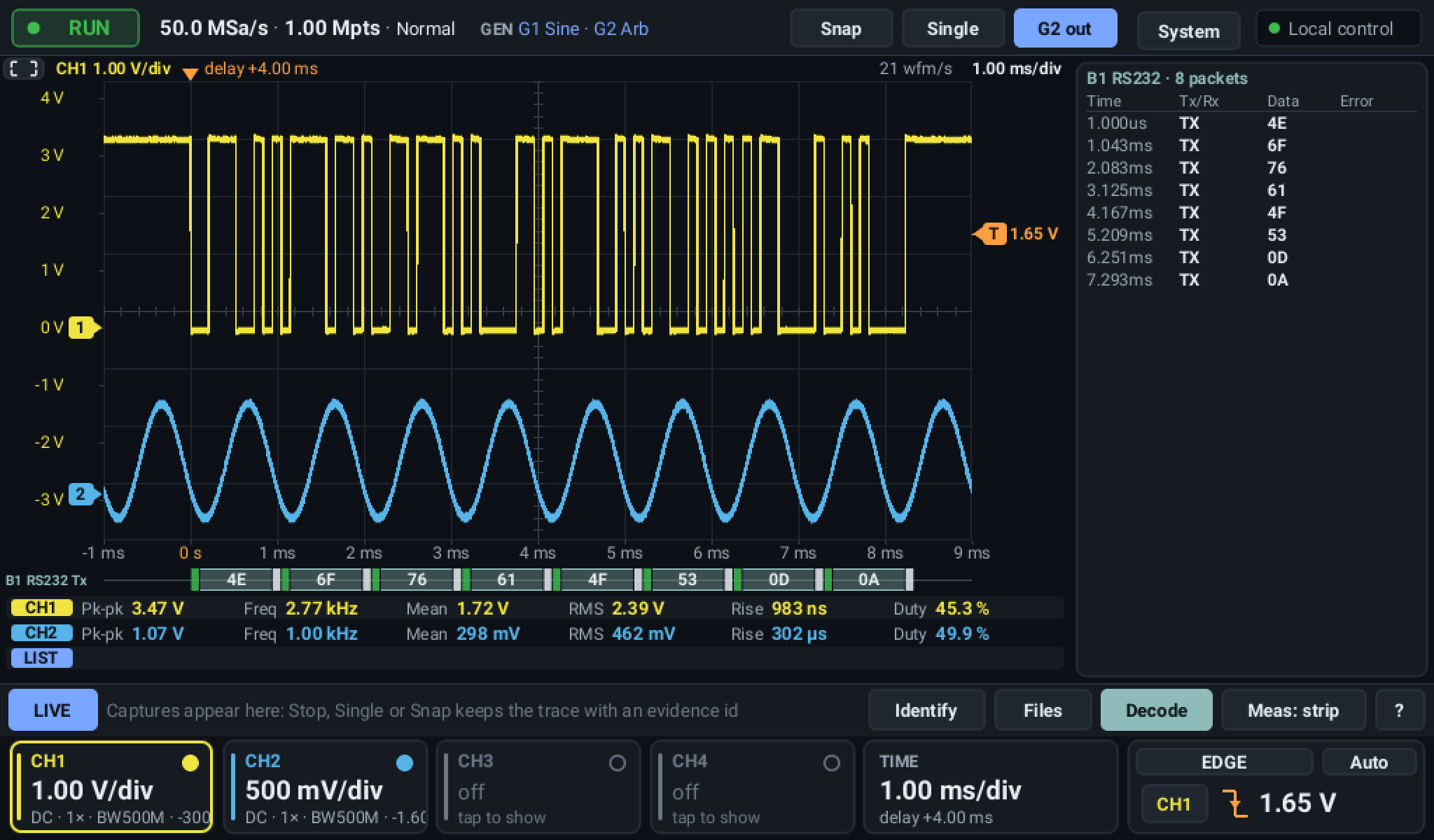Viewport: 1434px width, 840px height.
Task: Open the EDGE trigger type selector
Action: (1224, 762)
